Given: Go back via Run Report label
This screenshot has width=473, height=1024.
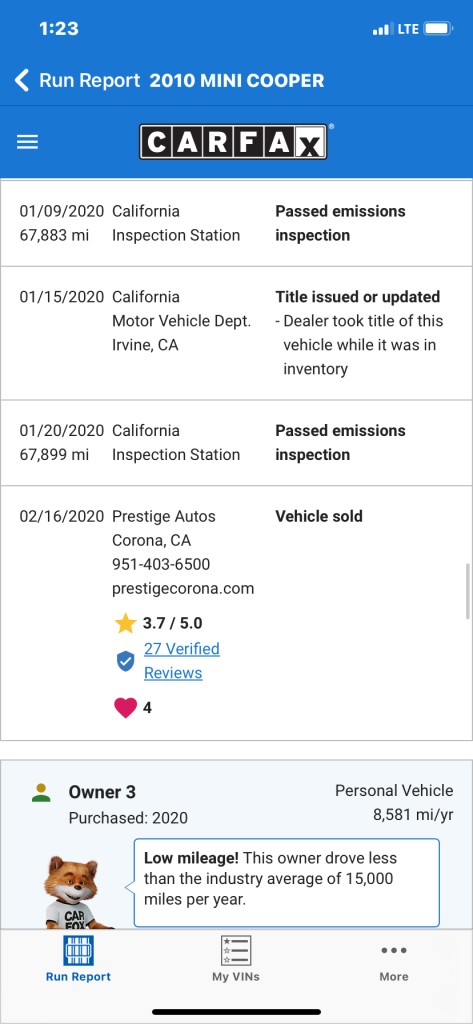Looking at the screenshot, I should pyautogui.click(x=90, y=80).
